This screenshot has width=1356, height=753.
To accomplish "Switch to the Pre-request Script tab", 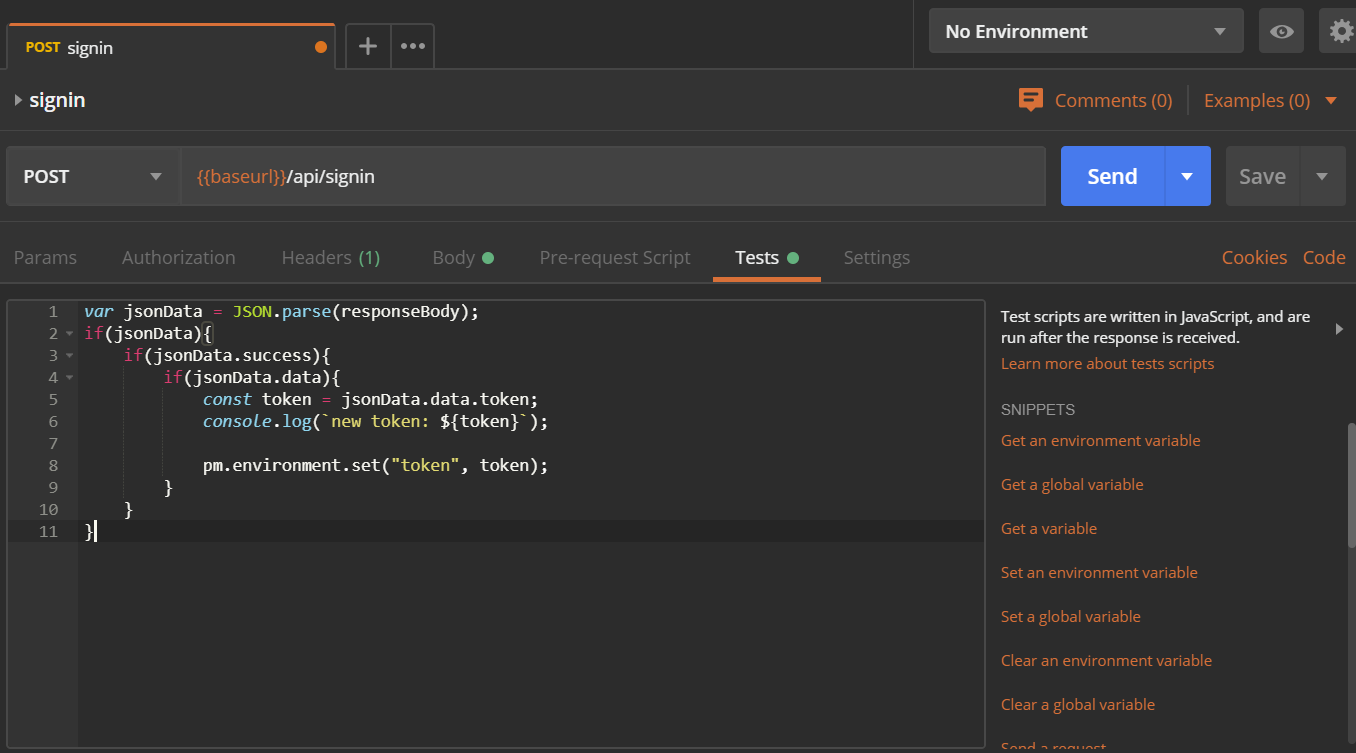I will click(615, 257).
